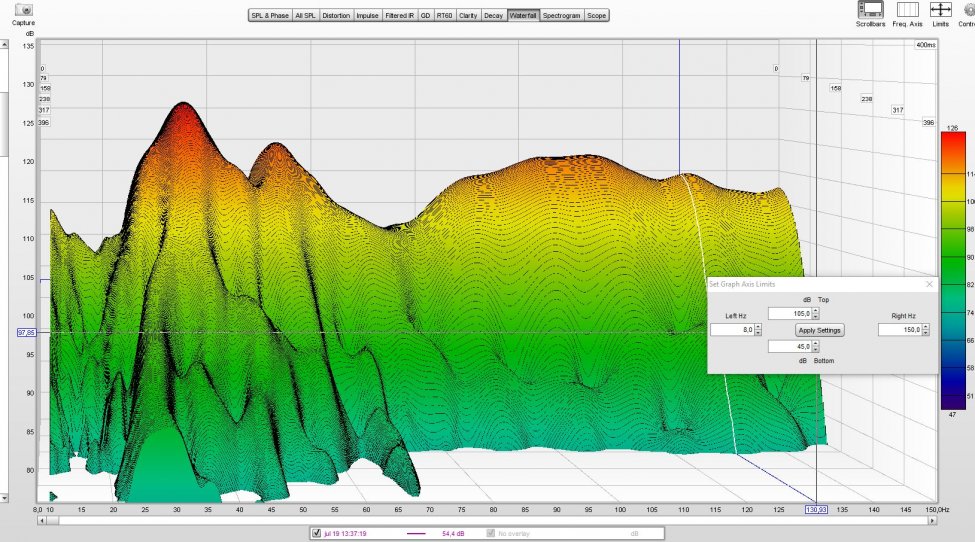Viewport: 975px width, 542px height.
Task: Toggle the No overlay checkbox
Action: 490,533
